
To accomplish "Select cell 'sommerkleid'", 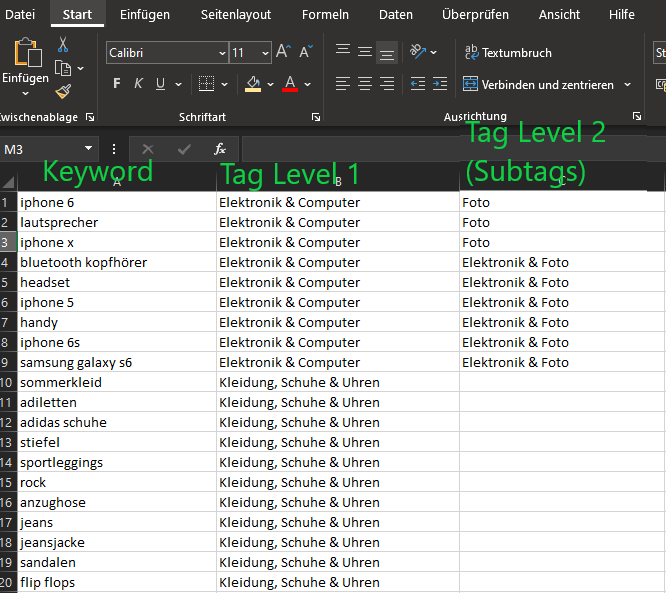I will 117,382.
